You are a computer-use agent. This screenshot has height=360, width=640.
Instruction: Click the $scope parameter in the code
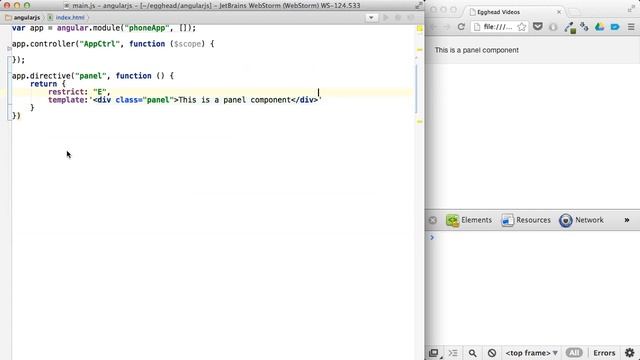(x=187, y=44)
